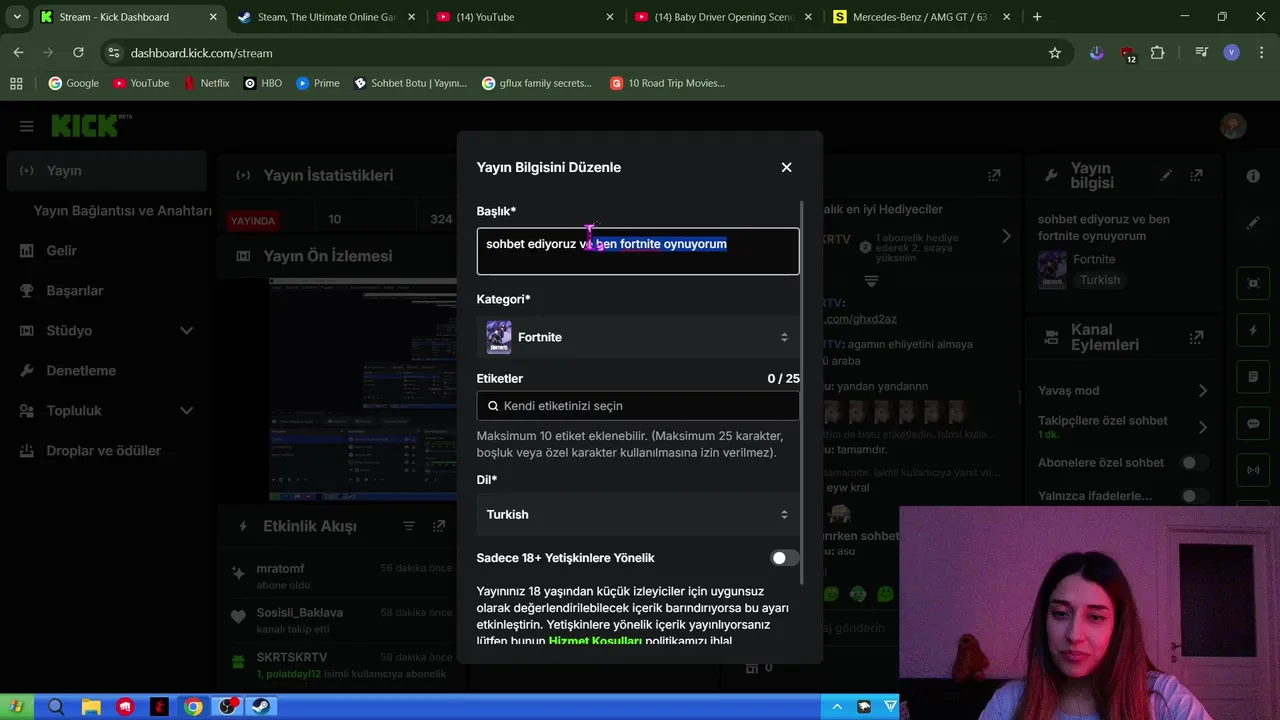Pop out the Etkinlik Akışı panel

439,526
